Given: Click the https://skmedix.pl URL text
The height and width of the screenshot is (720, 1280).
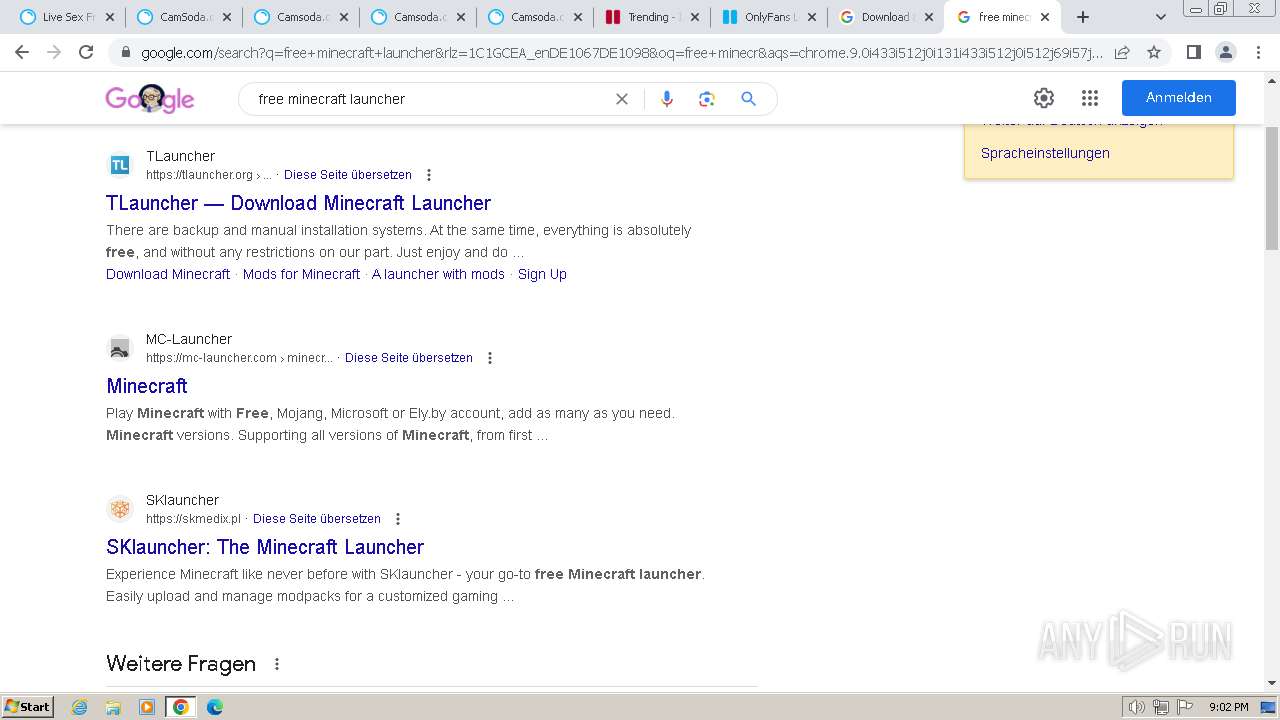Looking at the screenshot, I should coord(193,519).
